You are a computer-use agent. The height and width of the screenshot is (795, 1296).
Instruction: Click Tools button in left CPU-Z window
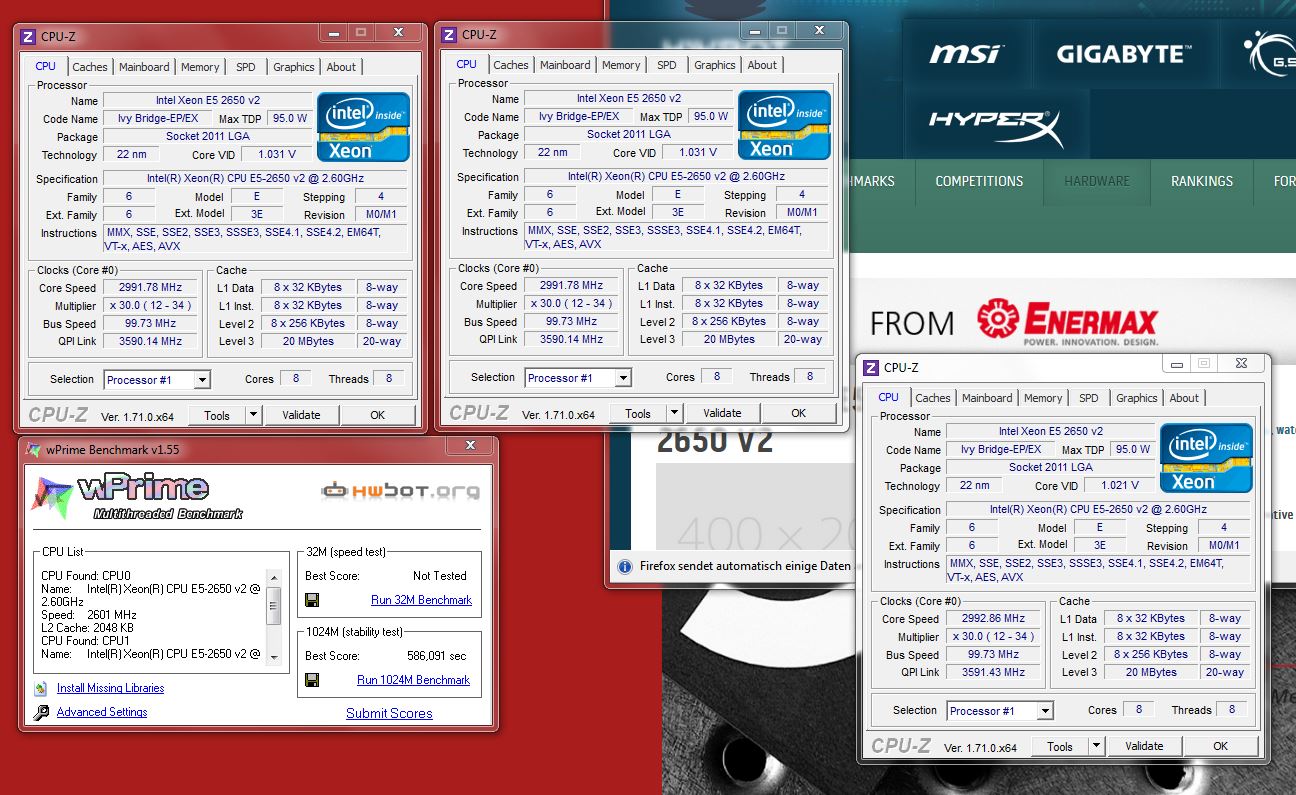[217, 415]
